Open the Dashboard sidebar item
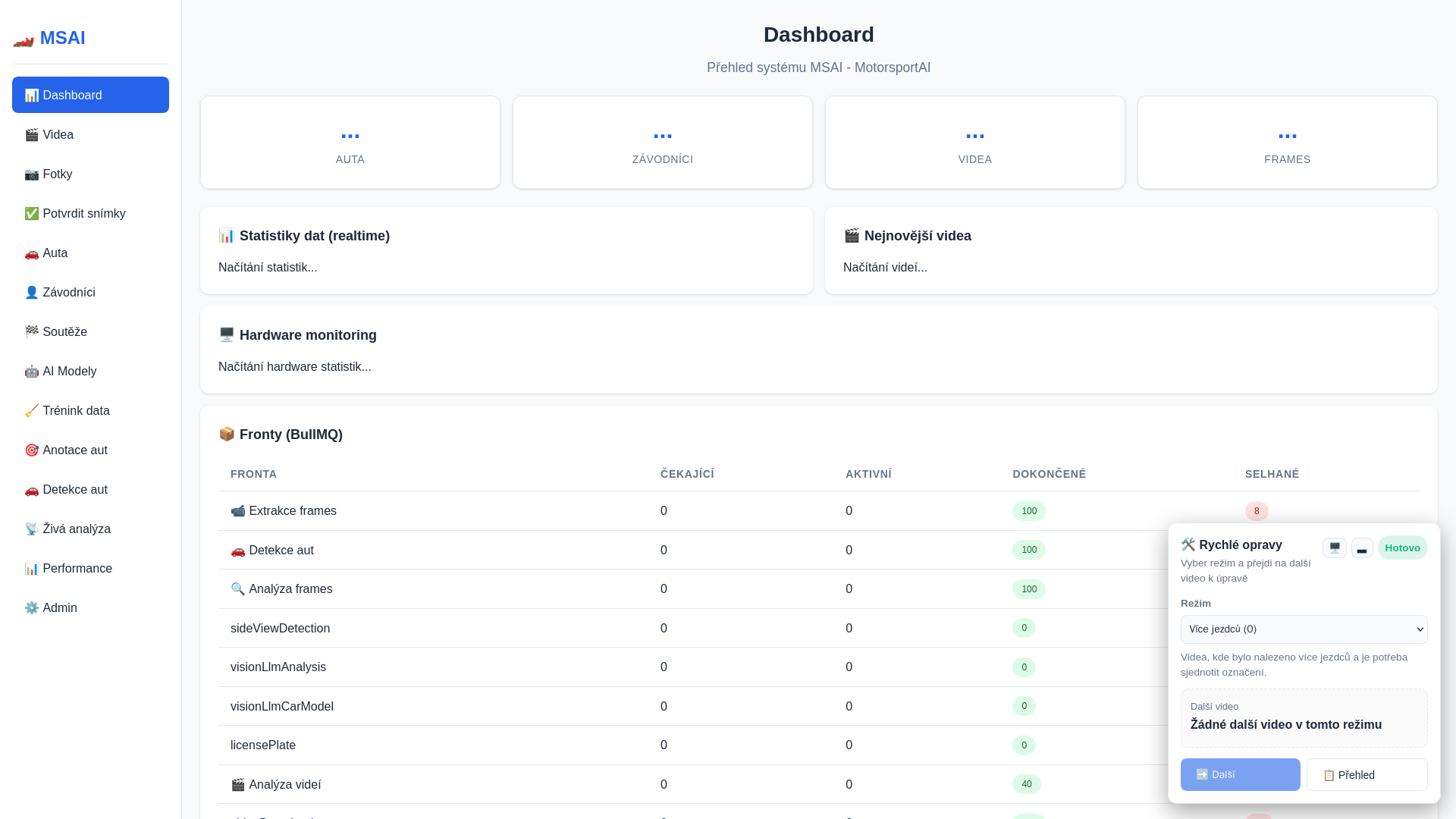 90,95
